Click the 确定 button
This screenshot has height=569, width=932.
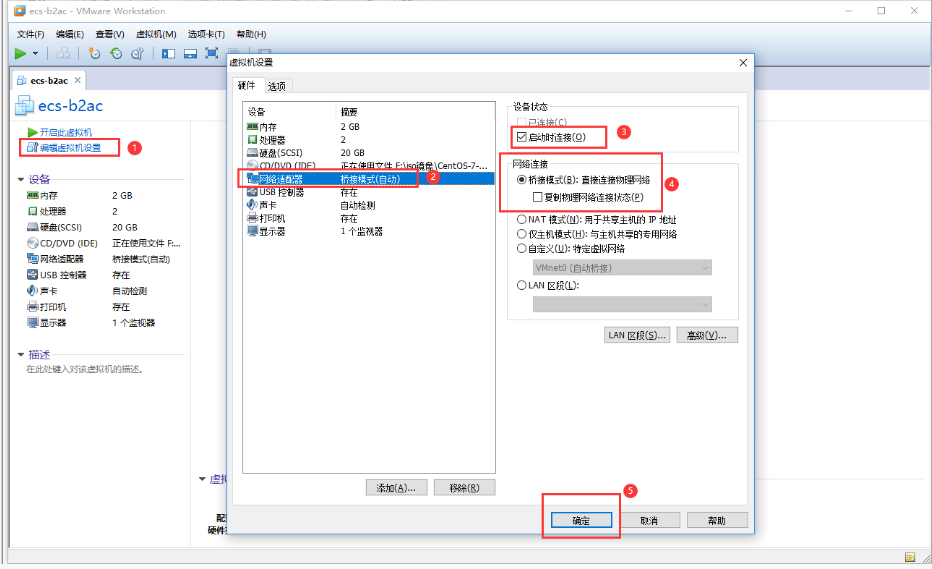pyautogui.click(x=581, y=520)
